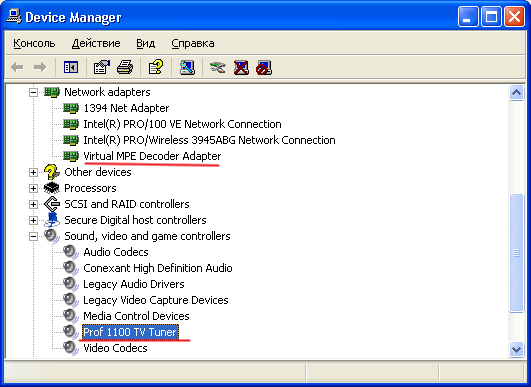The width and height of the screenshot is (531, 387).
Task: Click SCSI and RAID controllers label
Action: (127, 204)
